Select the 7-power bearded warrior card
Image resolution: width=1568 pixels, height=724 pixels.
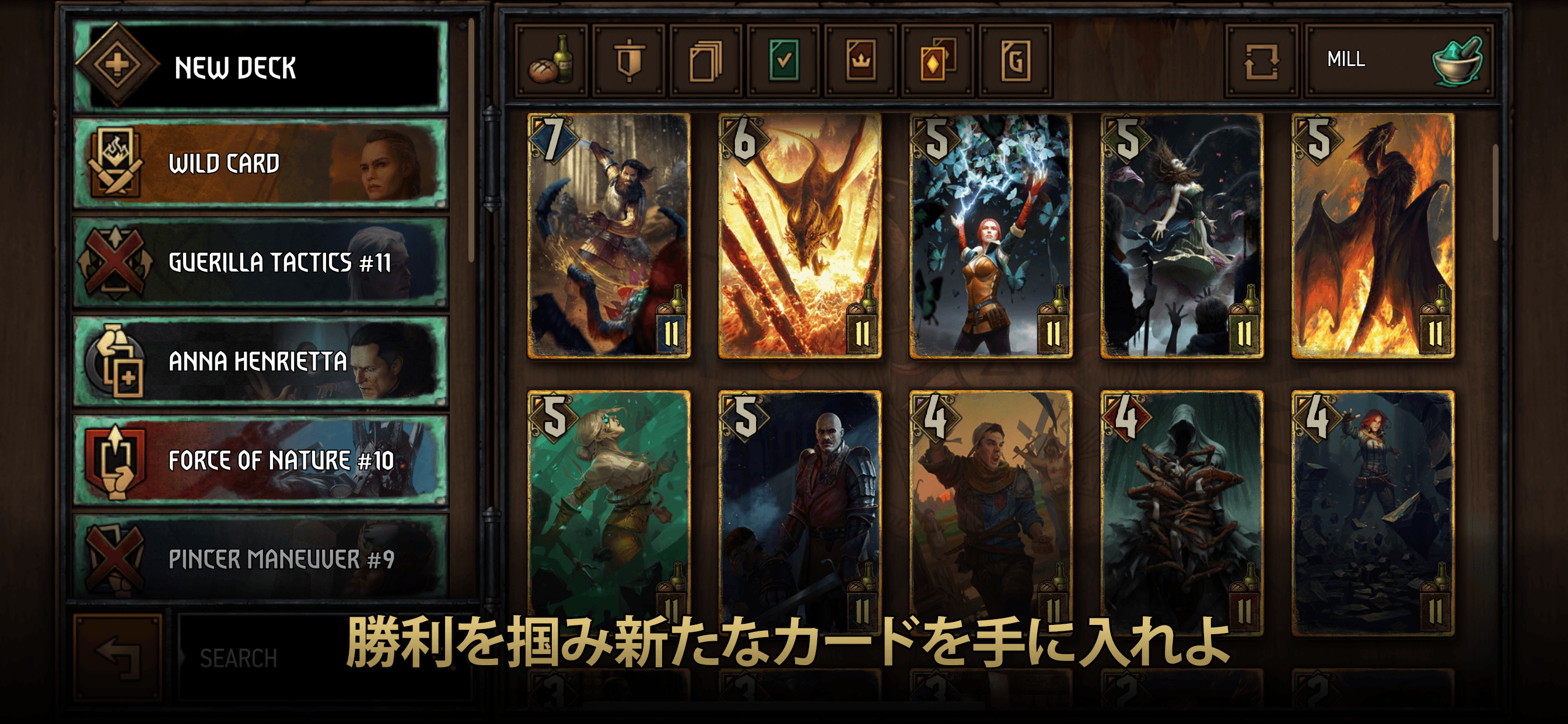(x=610, y=236)
